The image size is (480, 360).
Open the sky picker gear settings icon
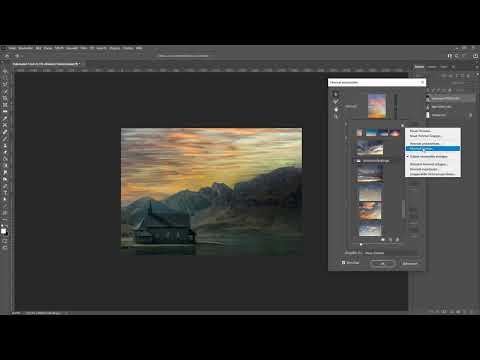point(403,125)
